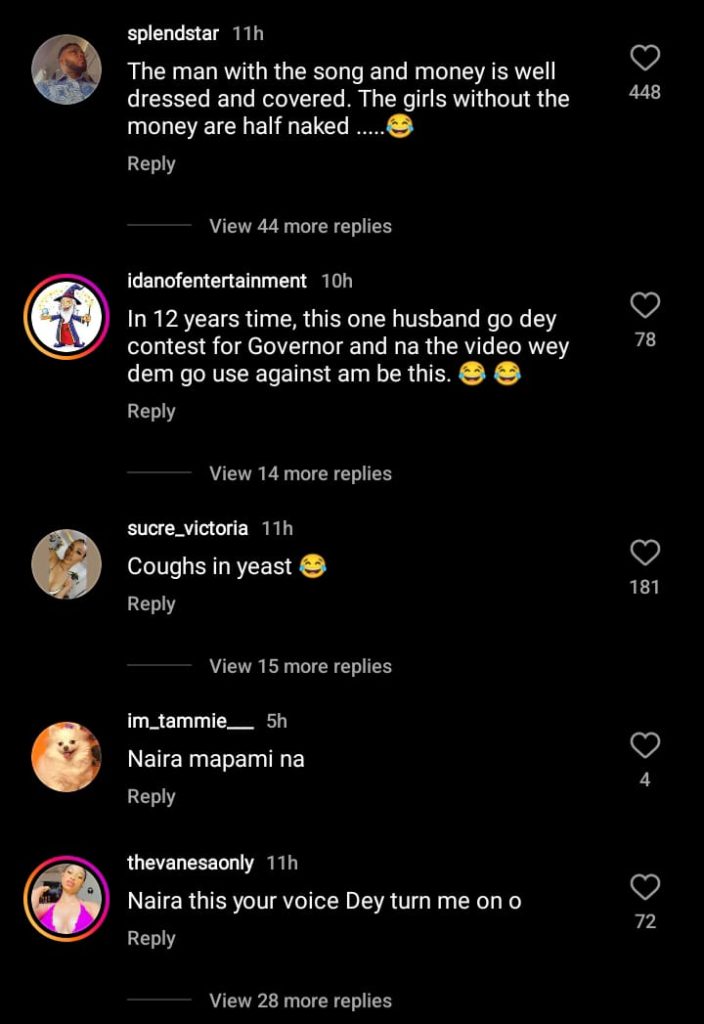Toggle the like heart on thevanesaonly's comment
The image size is (704, 1024).
point(644,886)
